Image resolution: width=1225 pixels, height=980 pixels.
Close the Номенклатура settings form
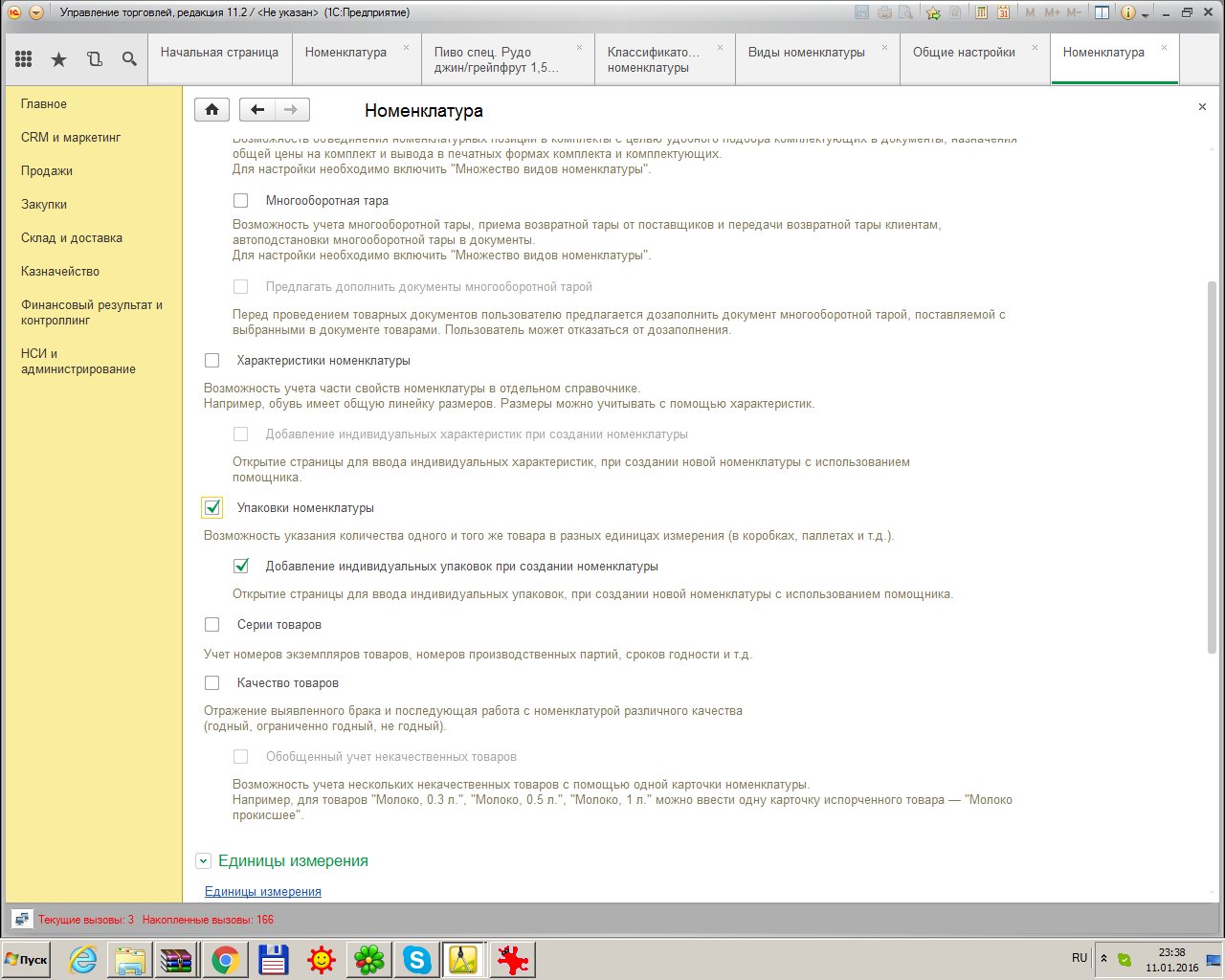[1202, 107]
